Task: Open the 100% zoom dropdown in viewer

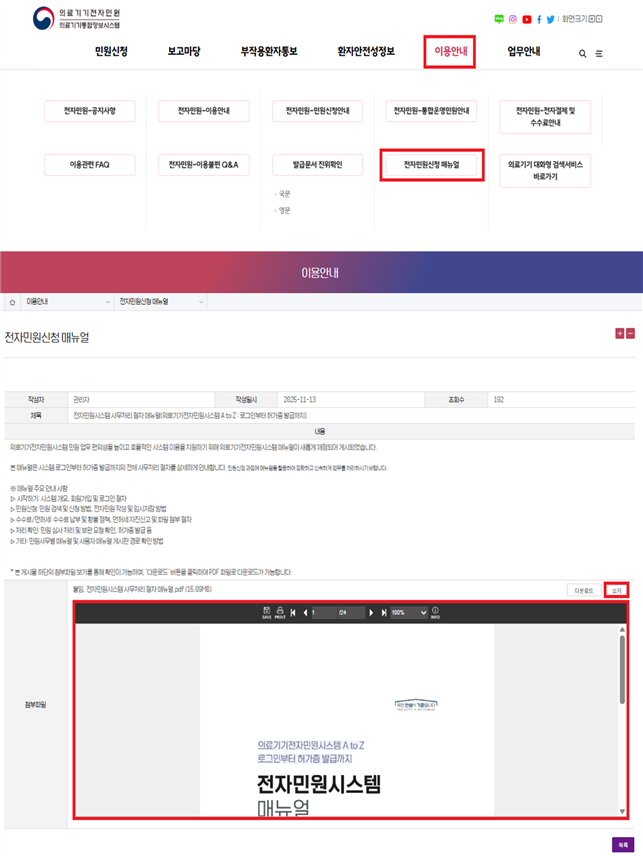Action: click(x=408, y=612)
